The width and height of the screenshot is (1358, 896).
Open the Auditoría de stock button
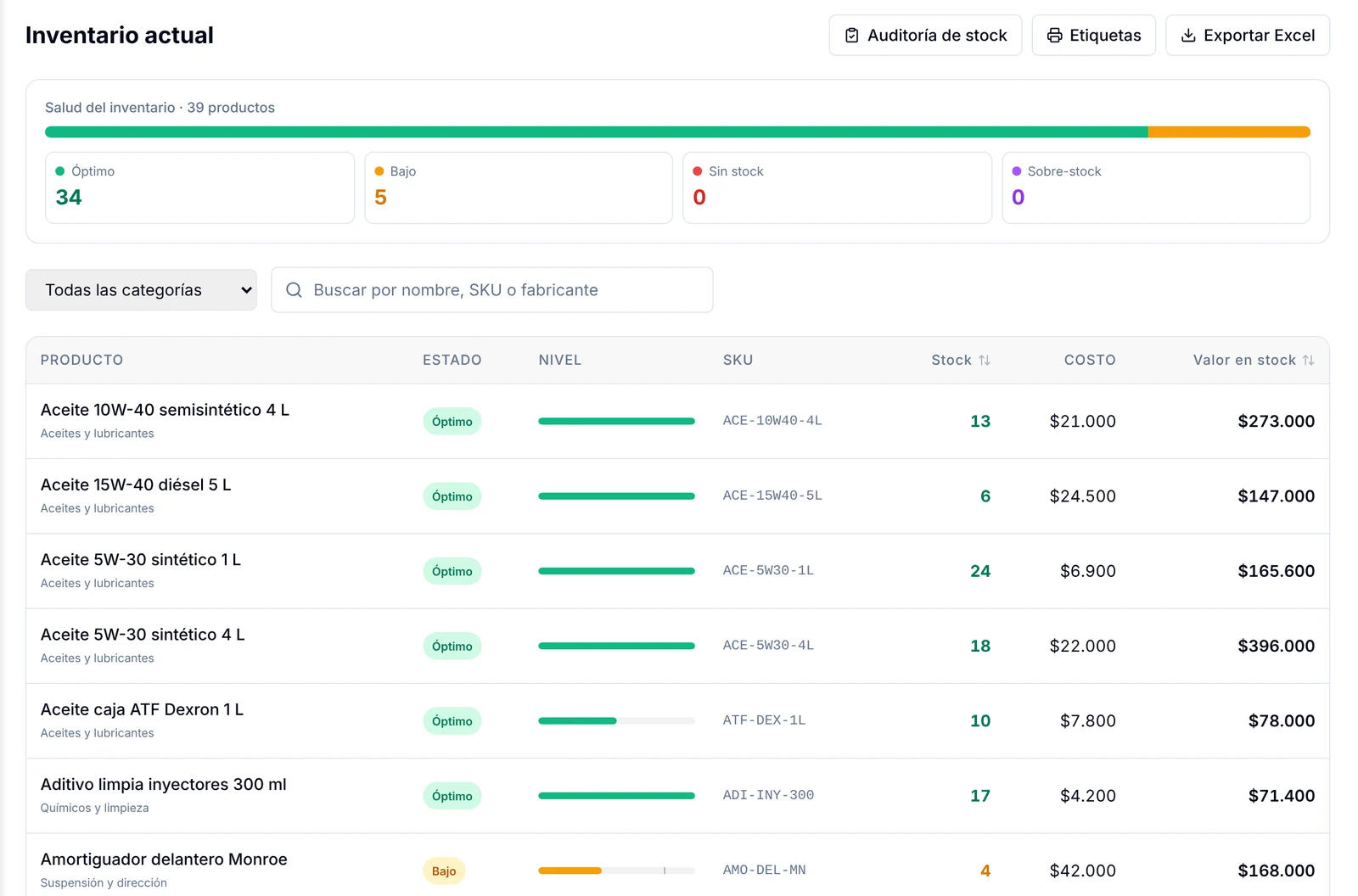pyautogui.click(x=925, y=36)
